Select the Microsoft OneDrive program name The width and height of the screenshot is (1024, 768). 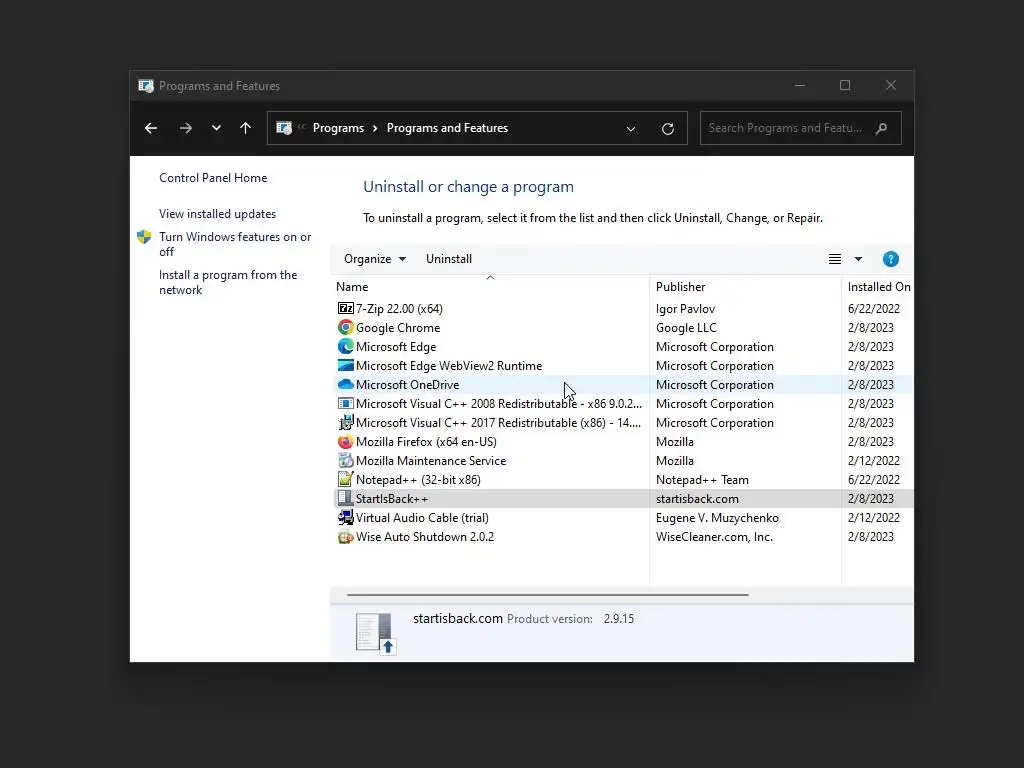408,385
